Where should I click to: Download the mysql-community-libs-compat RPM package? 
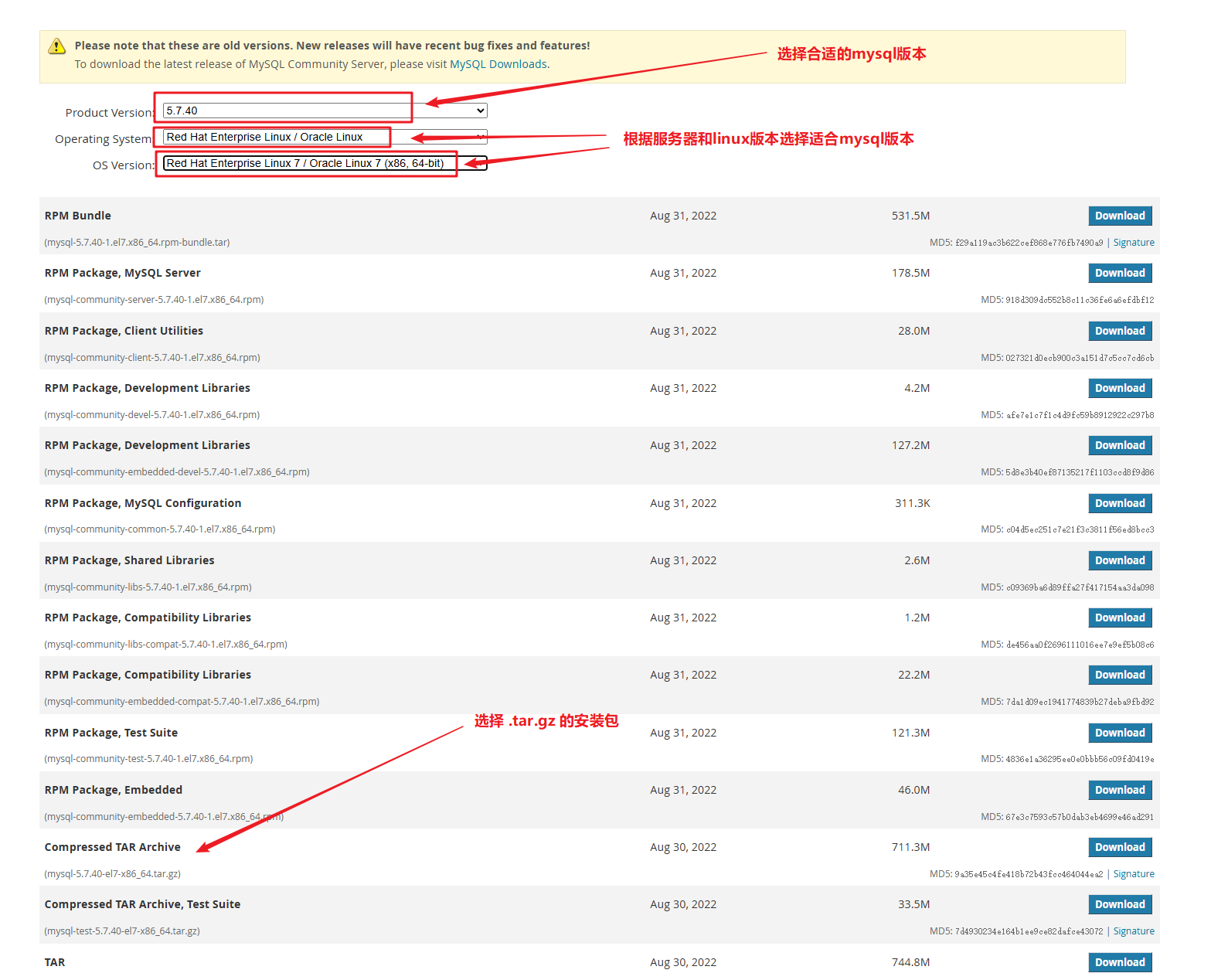(x=1120, y=618)
